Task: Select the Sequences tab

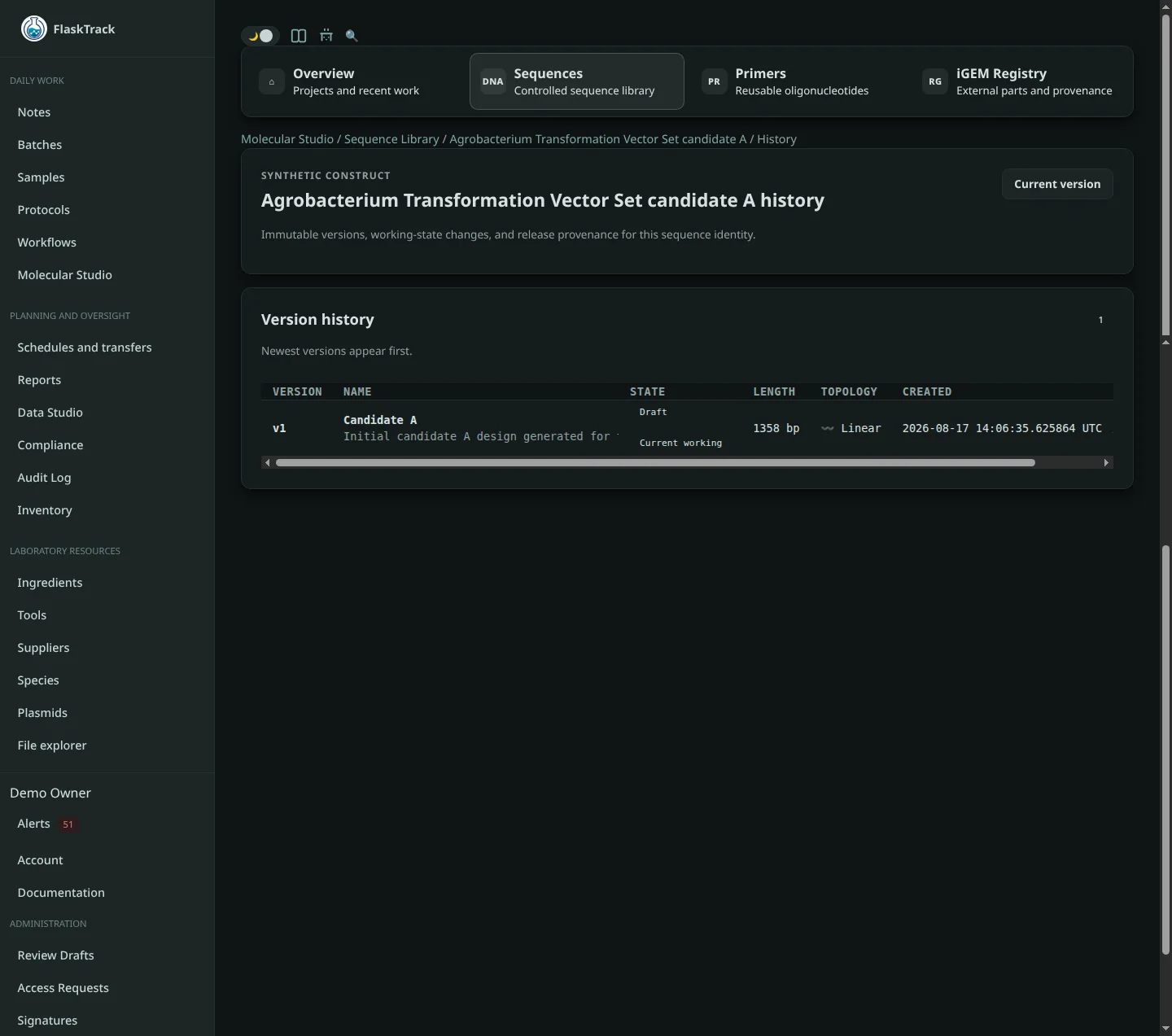Action: [x=577, y=81]
